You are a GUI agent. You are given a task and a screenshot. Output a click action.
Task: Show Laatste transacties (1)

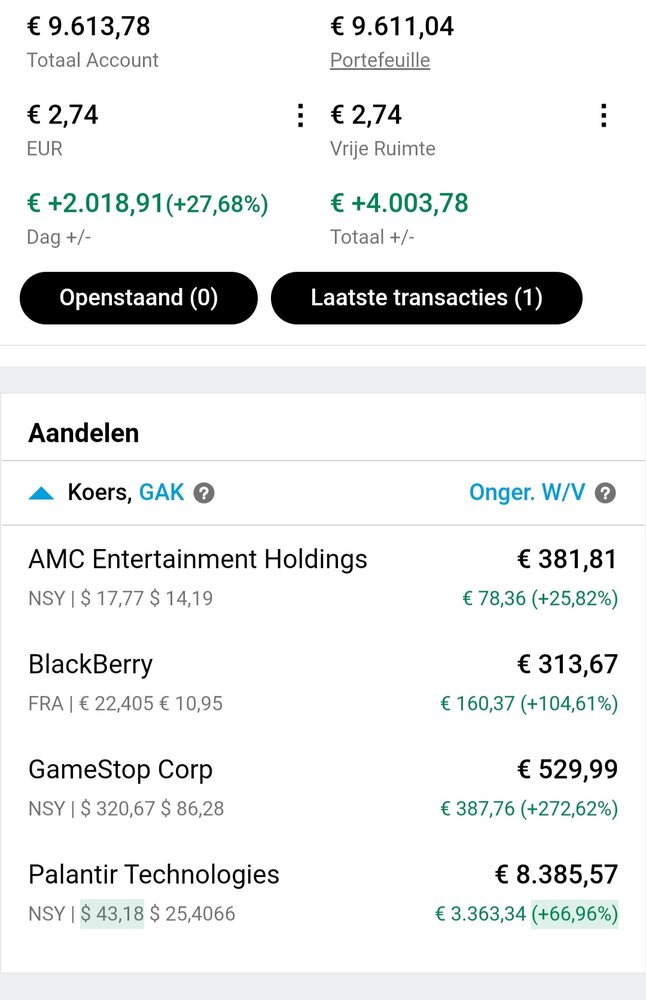427,298
